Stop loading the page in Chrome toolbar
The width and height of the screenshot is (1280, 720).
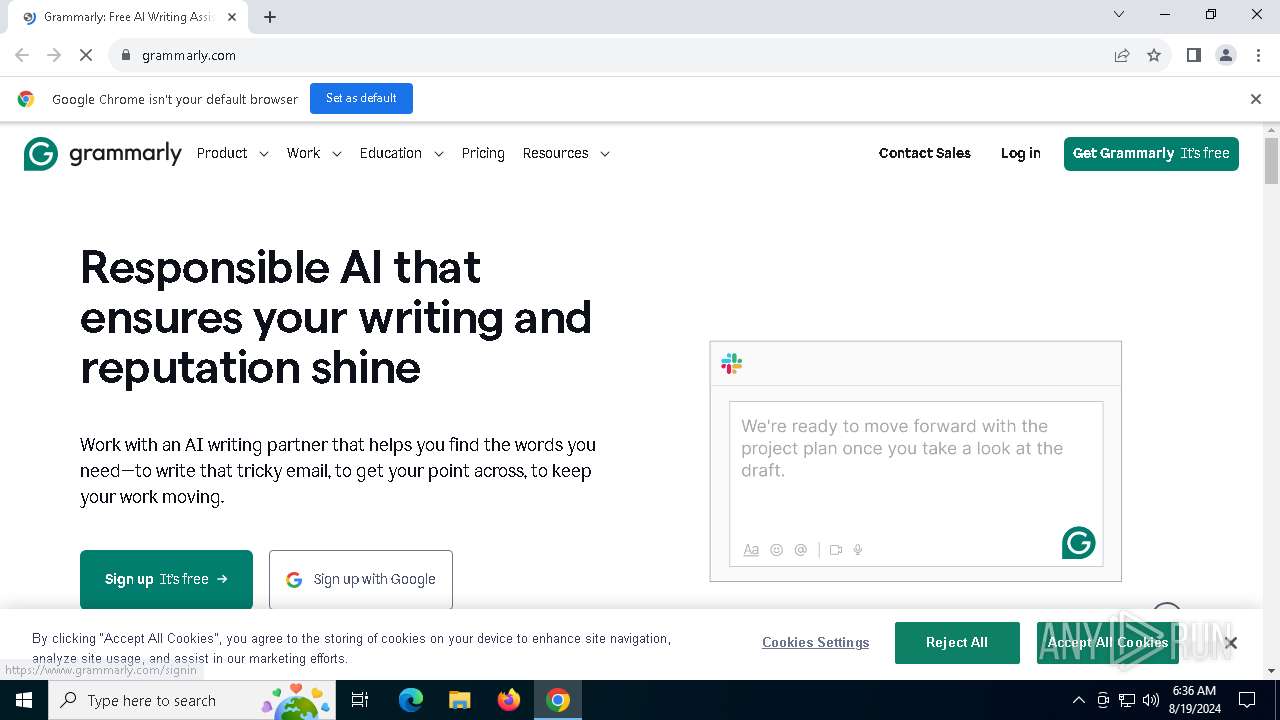click(x=86, y=55)
